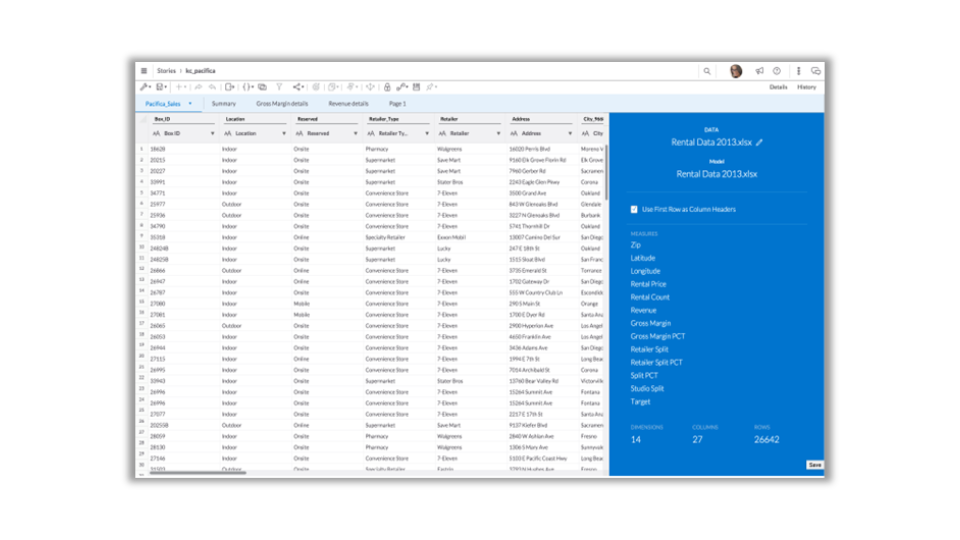960x540 pixels.
Task: Open the chat discussions icon
Action: point(816,71)
